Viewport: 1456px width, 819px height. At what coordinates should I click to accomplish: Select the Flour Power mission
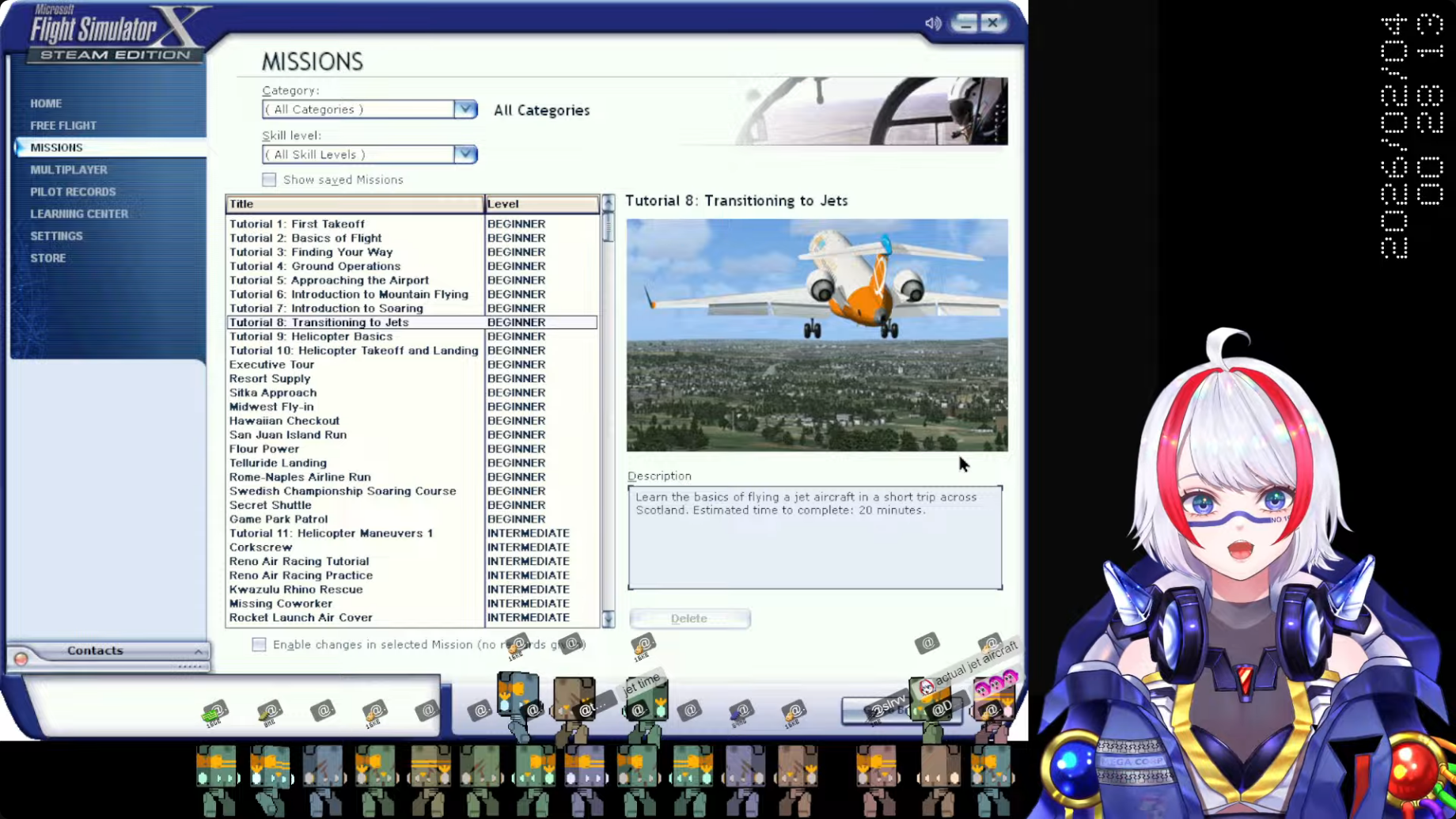(x=412, y=449)
